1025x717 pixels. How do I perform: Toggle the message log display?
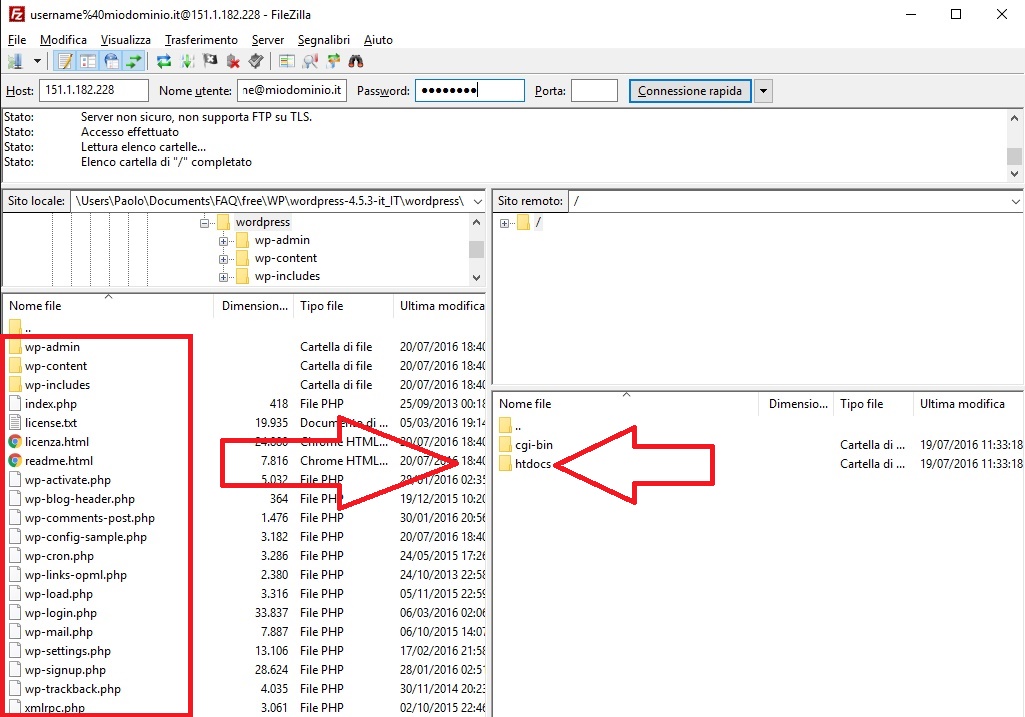pyautogui.click(x=65, y=61)
